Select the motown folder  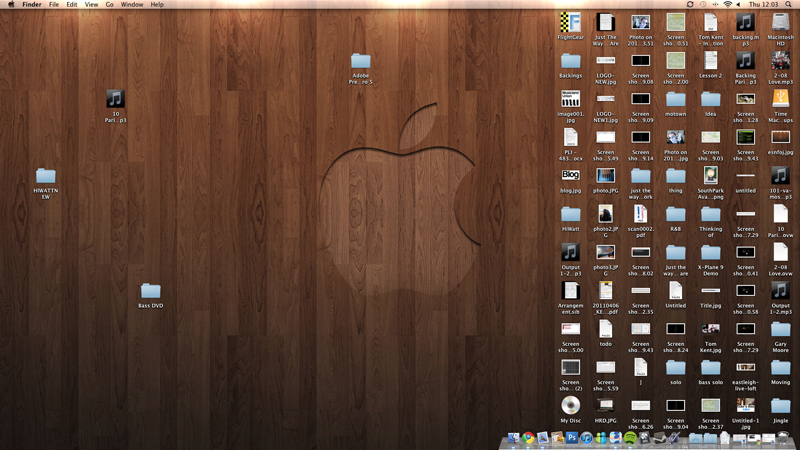coord(676,99)
